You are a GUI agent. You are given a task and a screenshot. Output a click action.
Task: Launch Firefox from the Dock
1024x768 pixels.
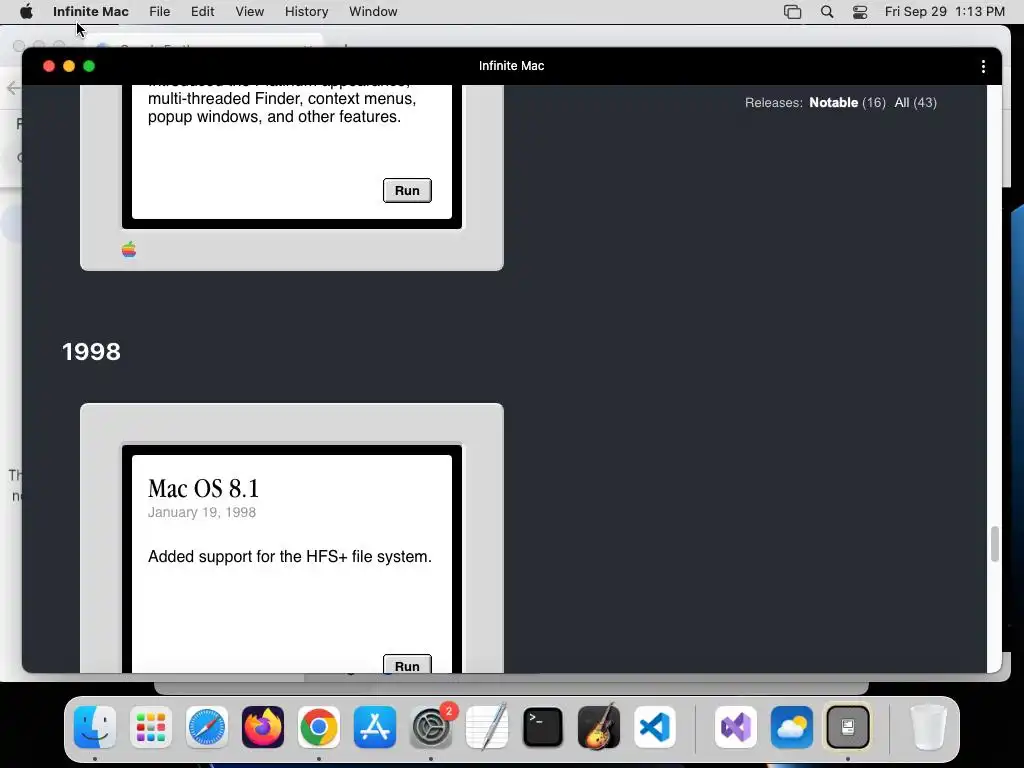click(263, 727)
